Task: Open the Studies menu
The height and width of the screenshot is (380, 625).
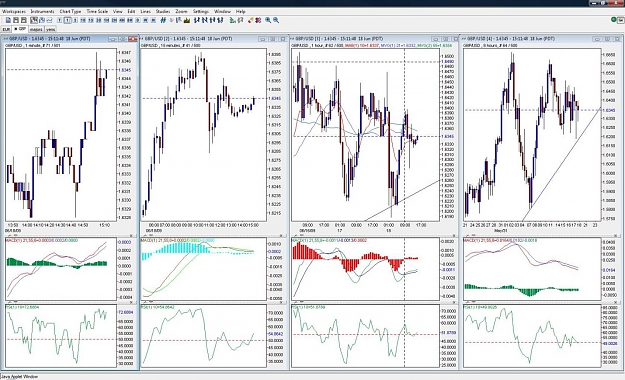Action: coord(163,11)
